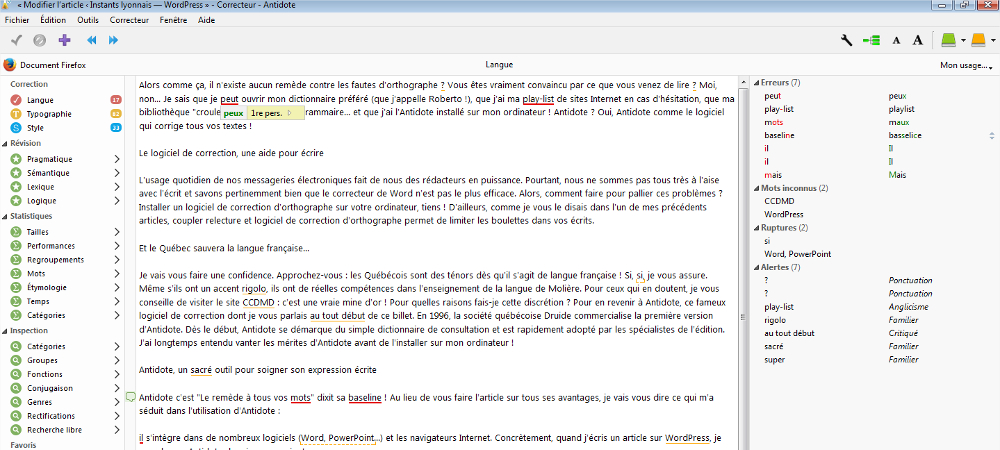Click the approve checkmark toolbar icon
Viewport: 1000px width, 450px height.
(x=17, y=40)
